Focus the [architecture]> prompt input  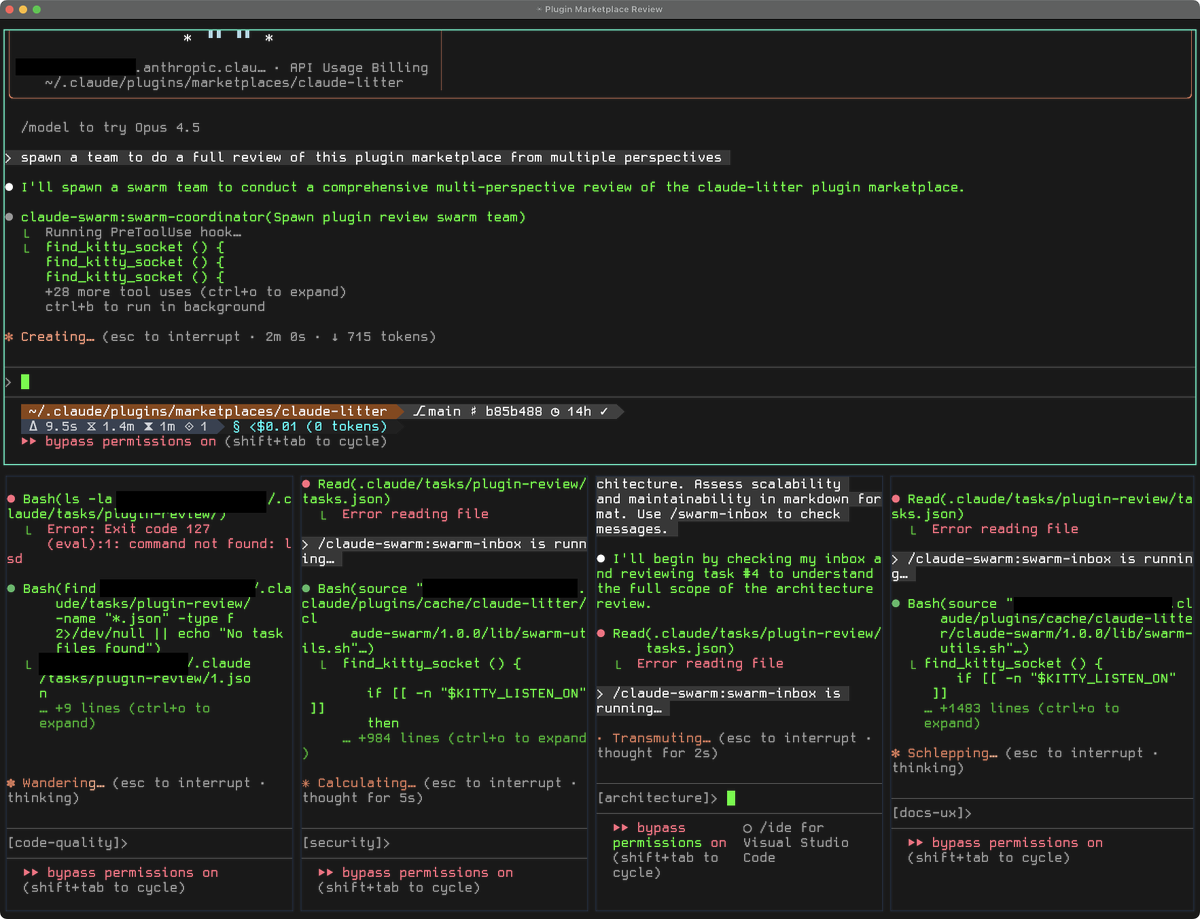739,798
